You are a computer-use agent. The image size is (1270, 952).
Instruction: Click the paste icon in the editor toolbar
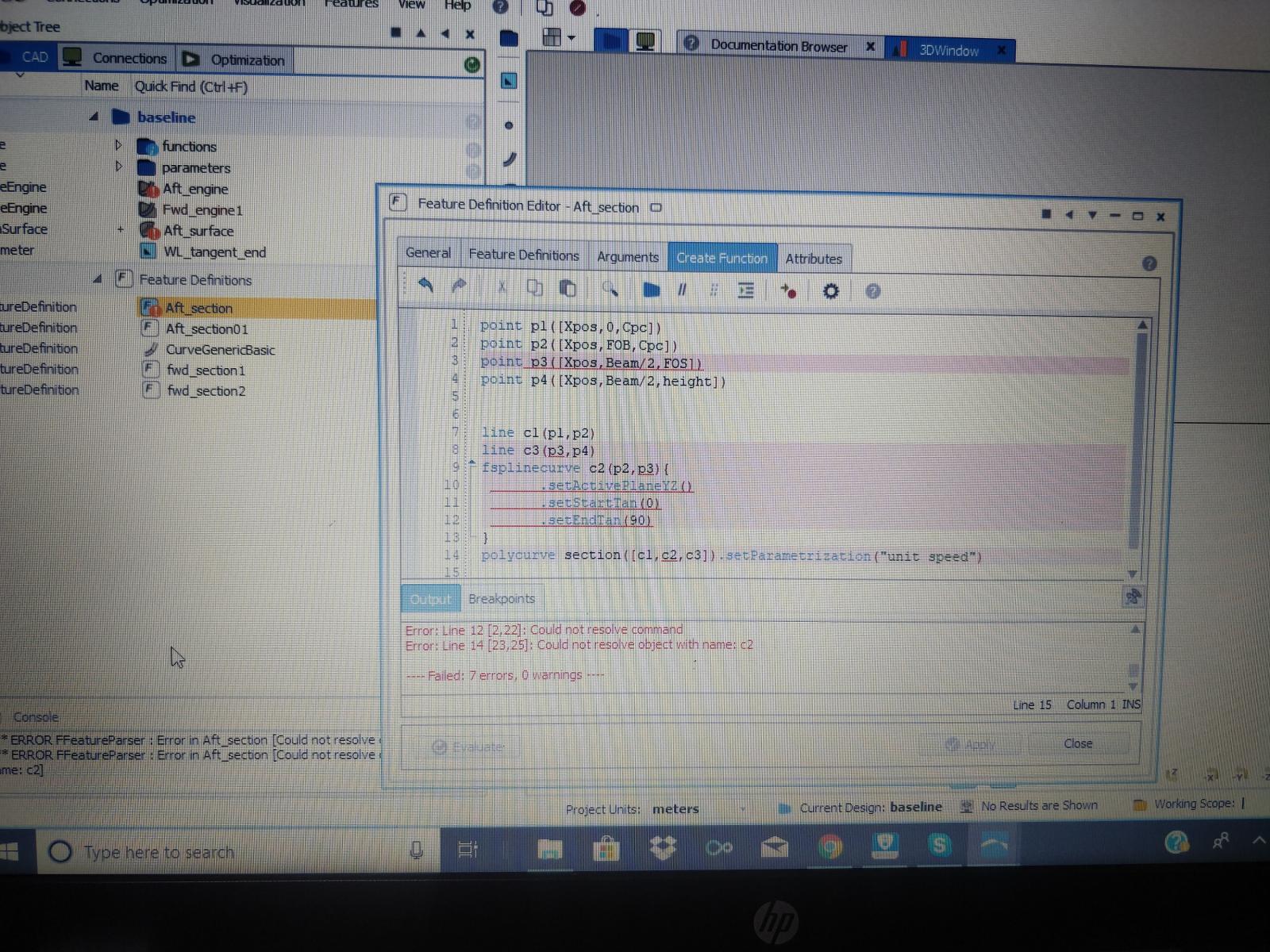coord(568,289)
